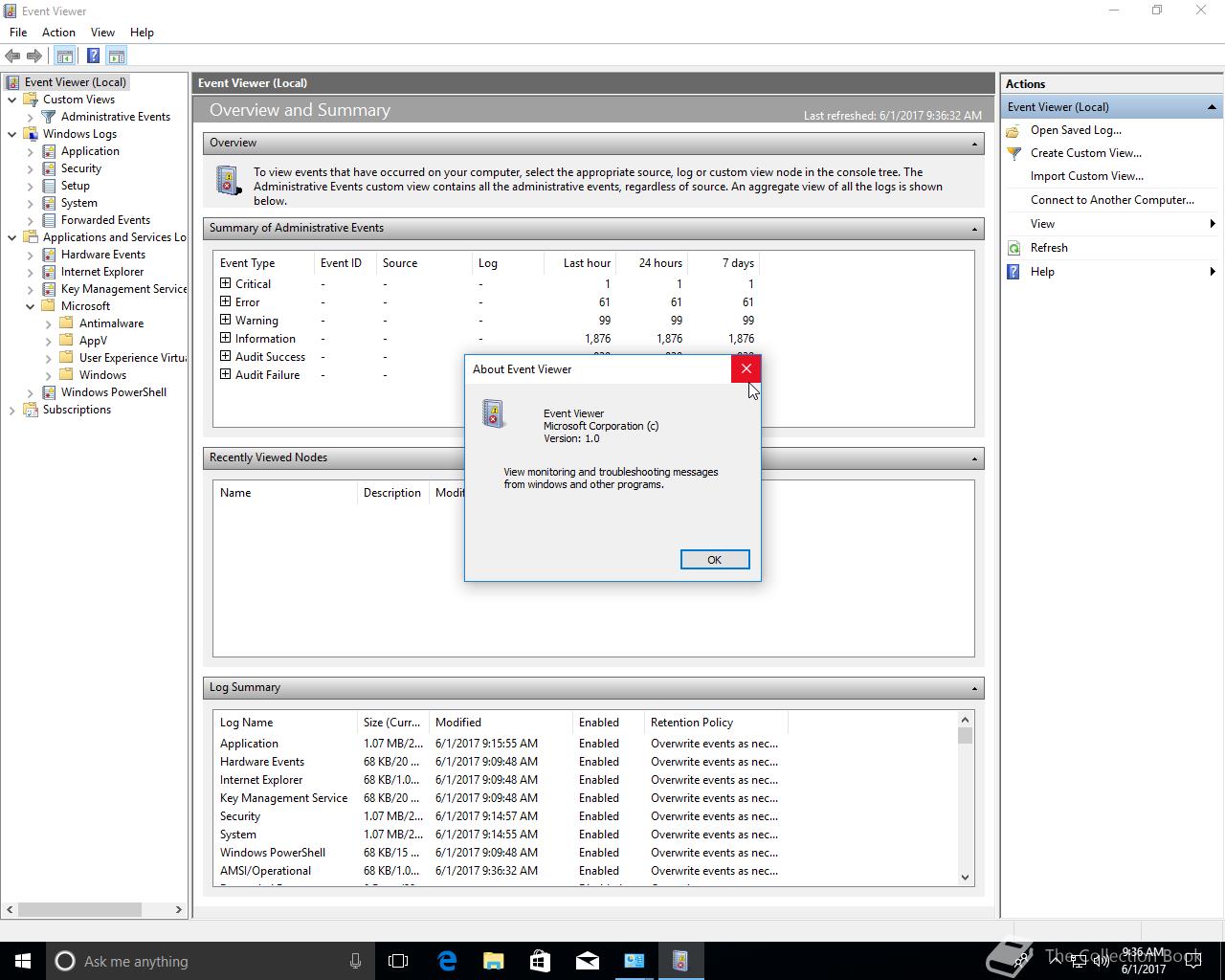Collapse the Windows Logs tree node

tap(12, 134)
